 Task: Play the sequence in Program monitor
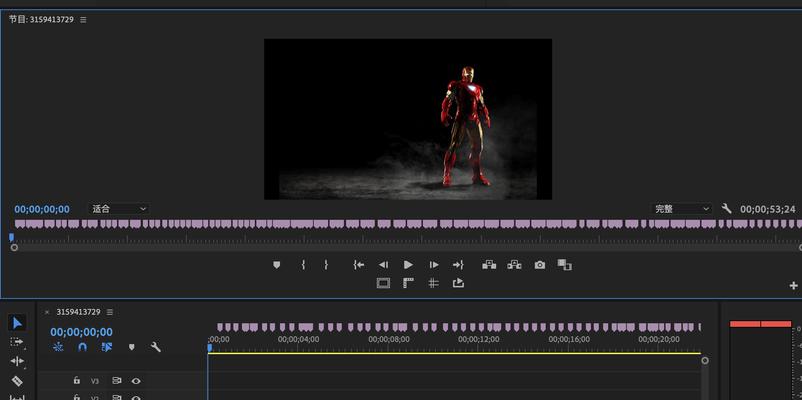point(408,265)
